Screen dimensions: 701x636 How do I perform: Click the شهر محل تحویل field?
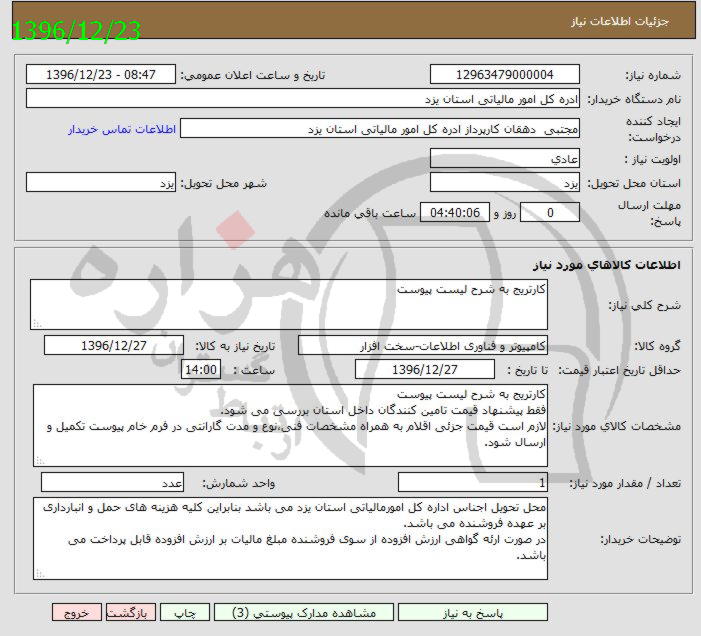coord(101,182)
